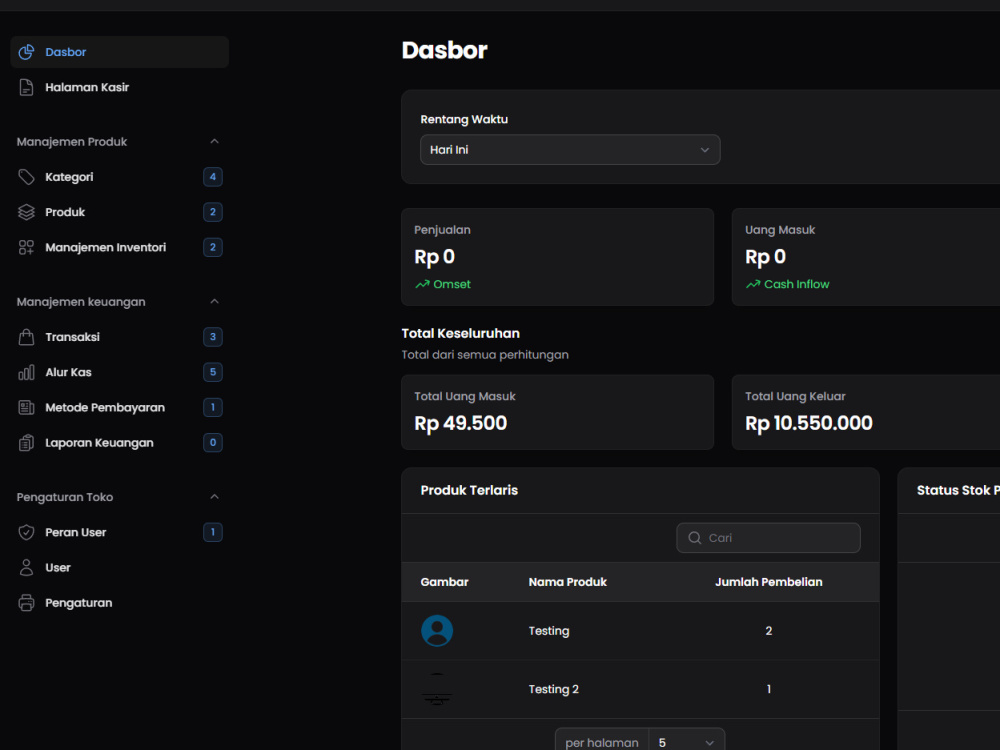
Task: Click the Total Keseluruhan heading
Action: tap(460, 334)
